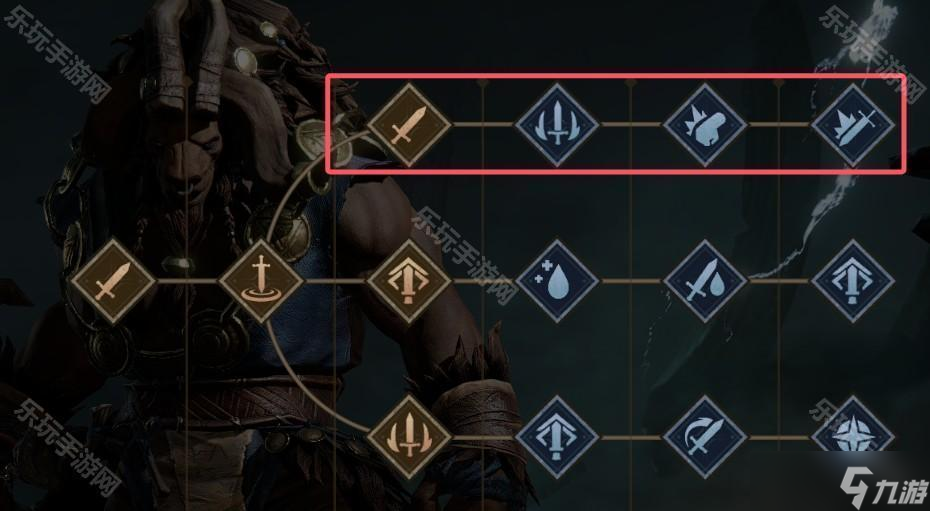Click the blue sword with flanking flames node
Viewport: 930px width, 511px height.
(x=557, y=125)
